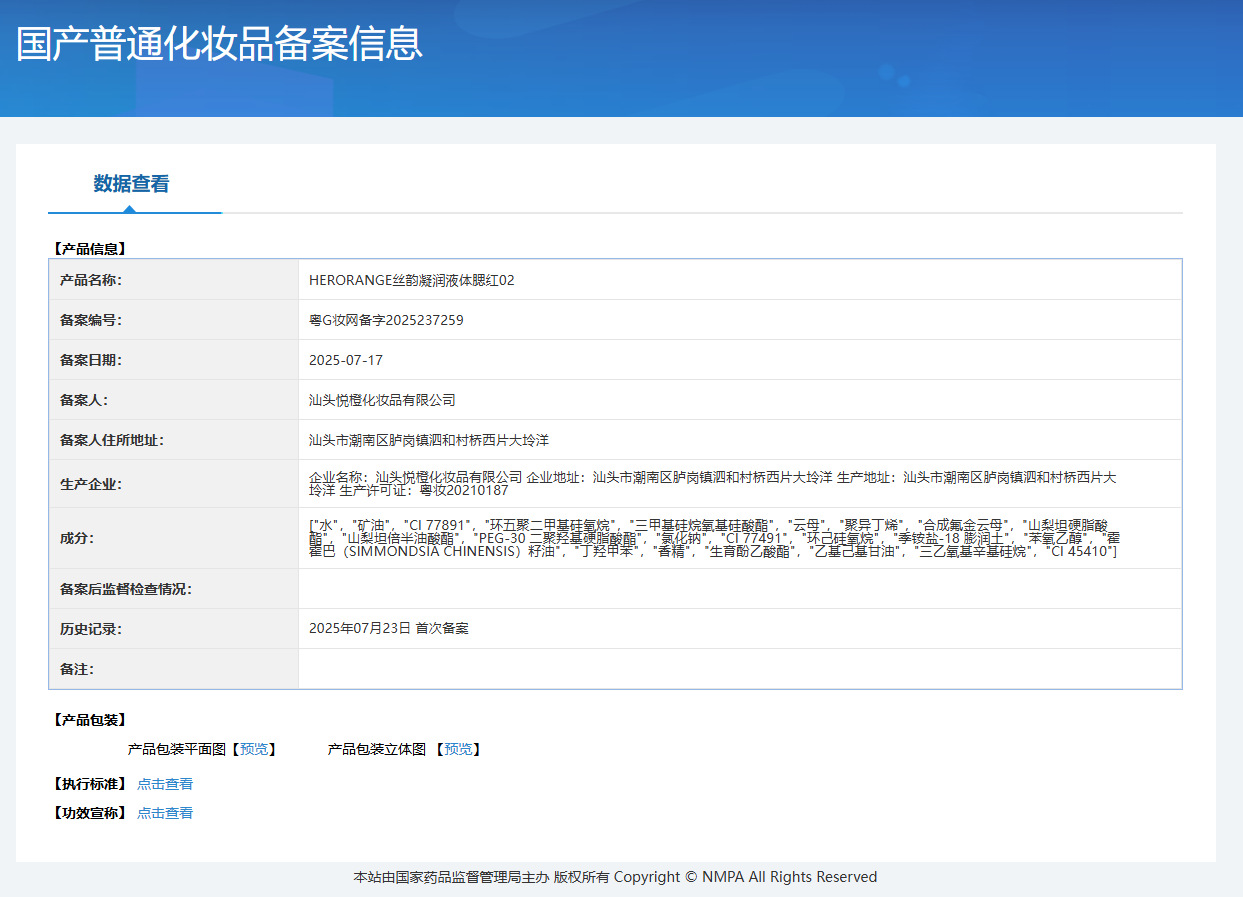Click the 备案日期 row label
The width and height of the screenshot is (1243, 897).
pos(91,360)
